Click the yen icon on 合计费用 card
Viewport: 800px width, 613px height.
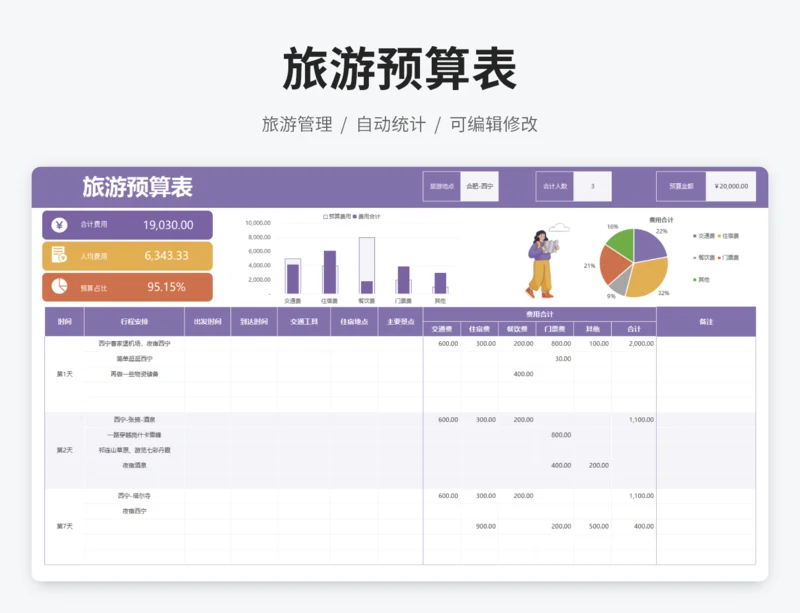pos(59,225)
